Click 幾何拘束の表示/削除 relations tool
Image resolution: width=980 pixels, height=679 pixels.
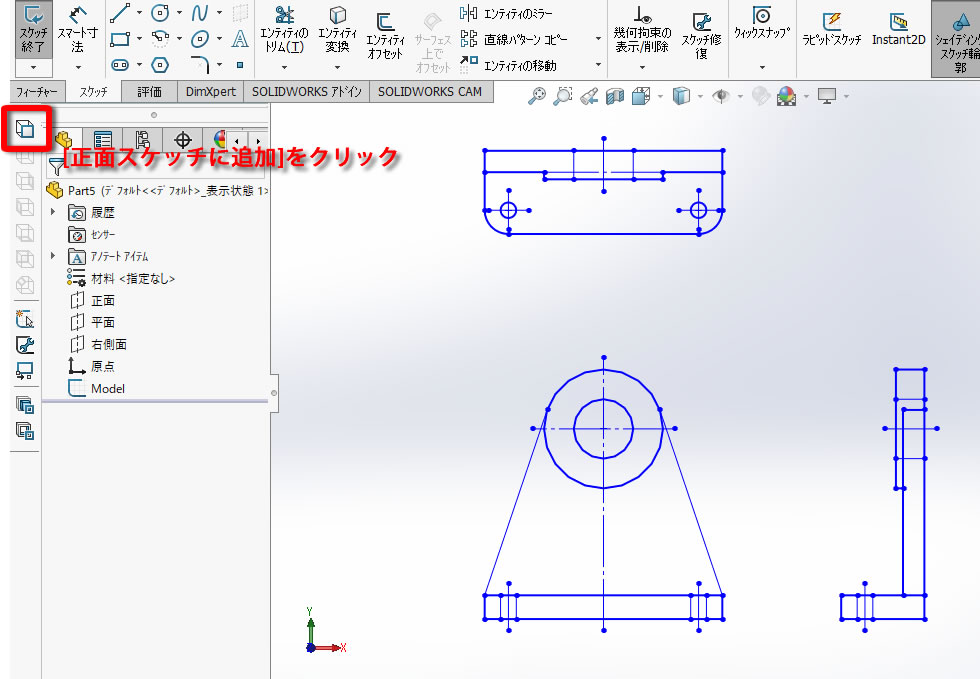(x=642, y=29)
